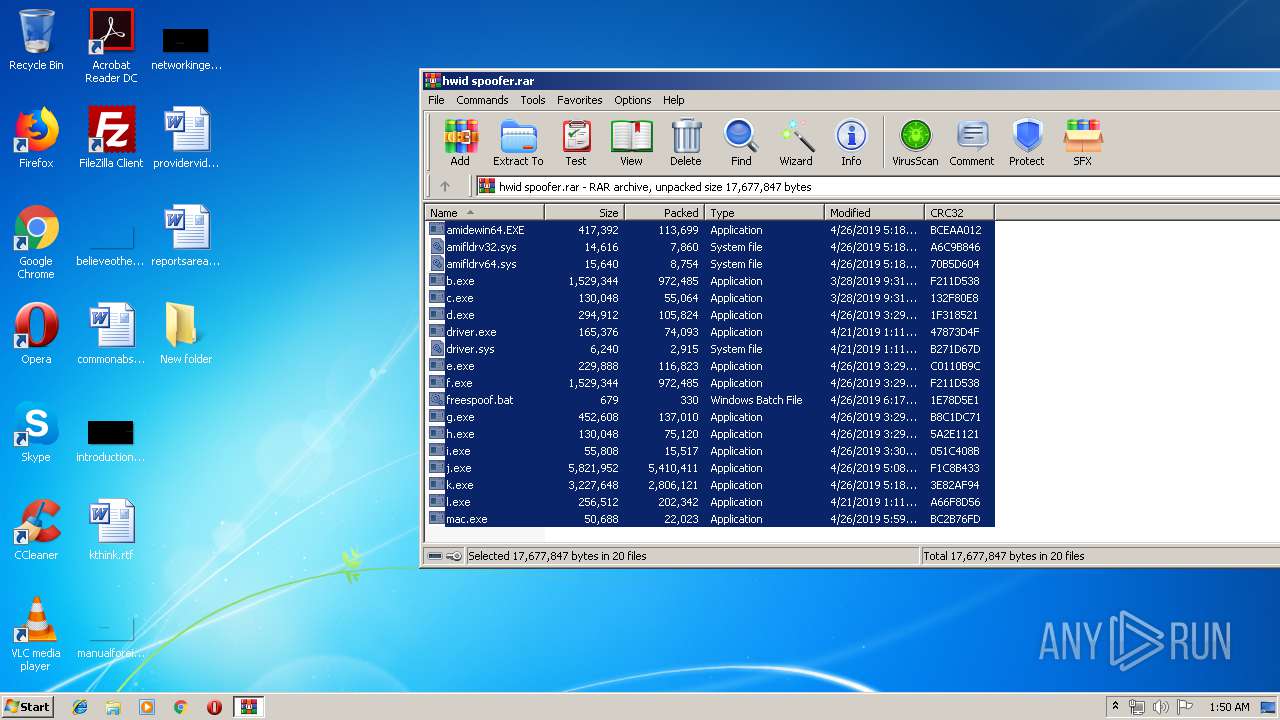Show hidden tray icons arrow
This screenshot has height=720, width=1280.
(1115, 707)
